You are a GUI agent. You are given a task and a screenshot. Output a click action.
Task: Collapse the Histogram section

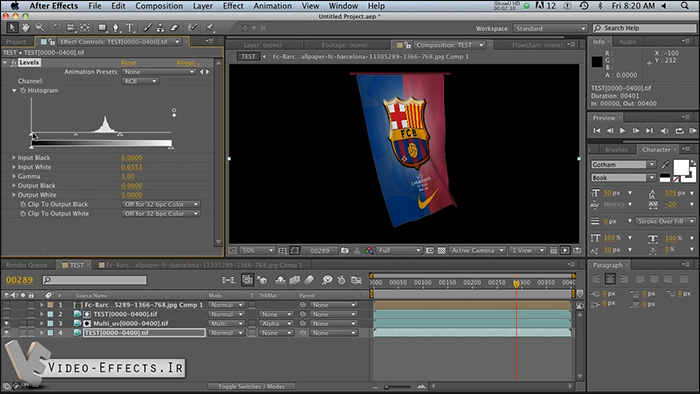pos(14,91)
